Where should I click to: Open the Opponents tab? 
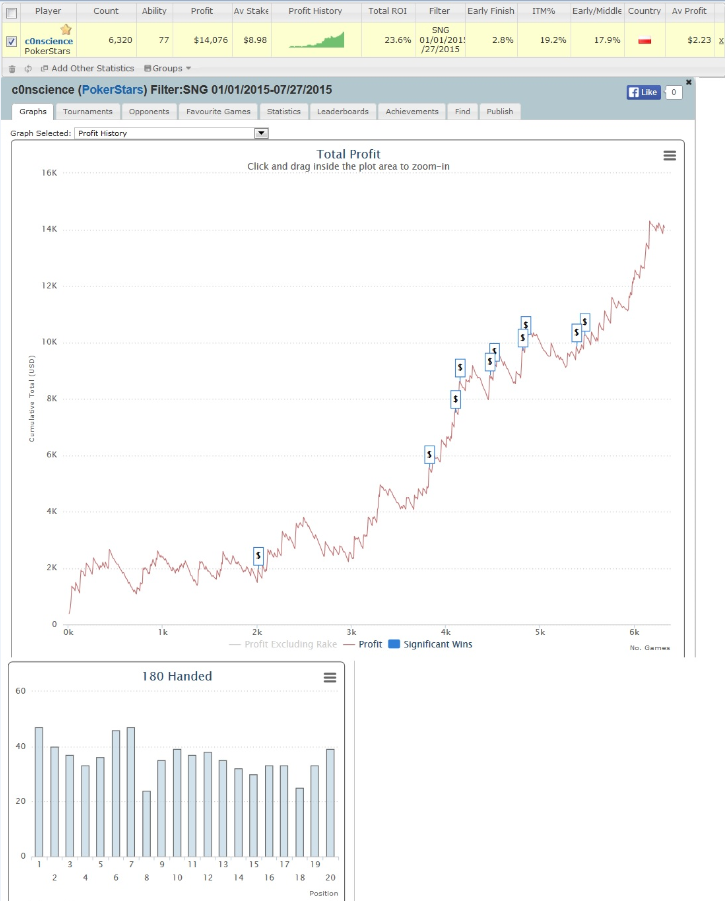coord(149,111)
